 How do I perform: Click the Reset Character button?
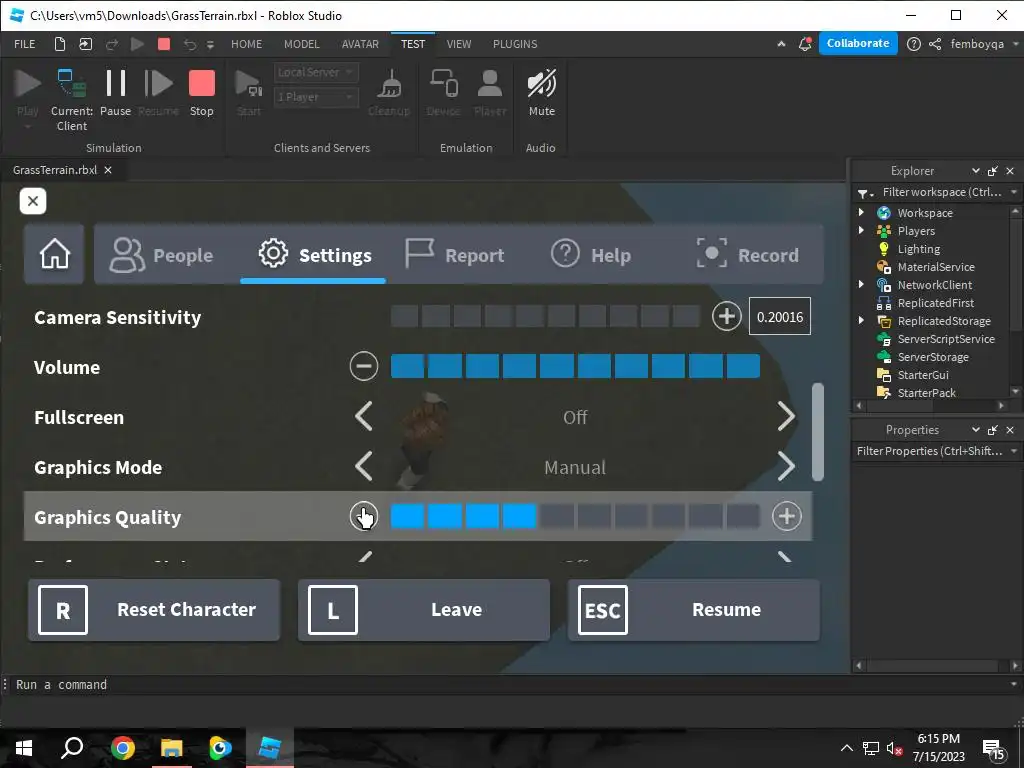(154, 610)
